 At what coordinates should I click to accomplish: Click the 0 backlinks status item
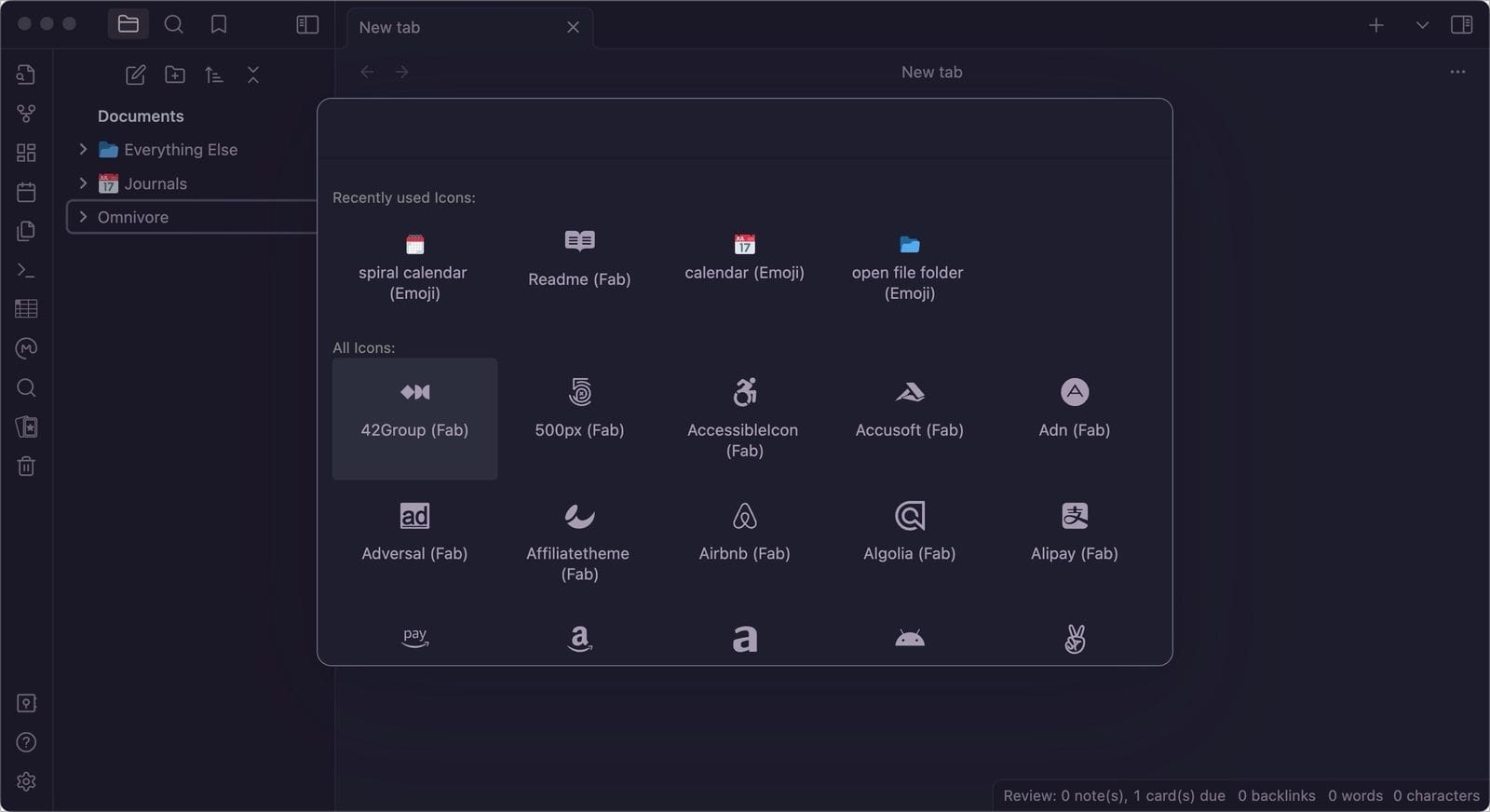tap(1277, 795)
